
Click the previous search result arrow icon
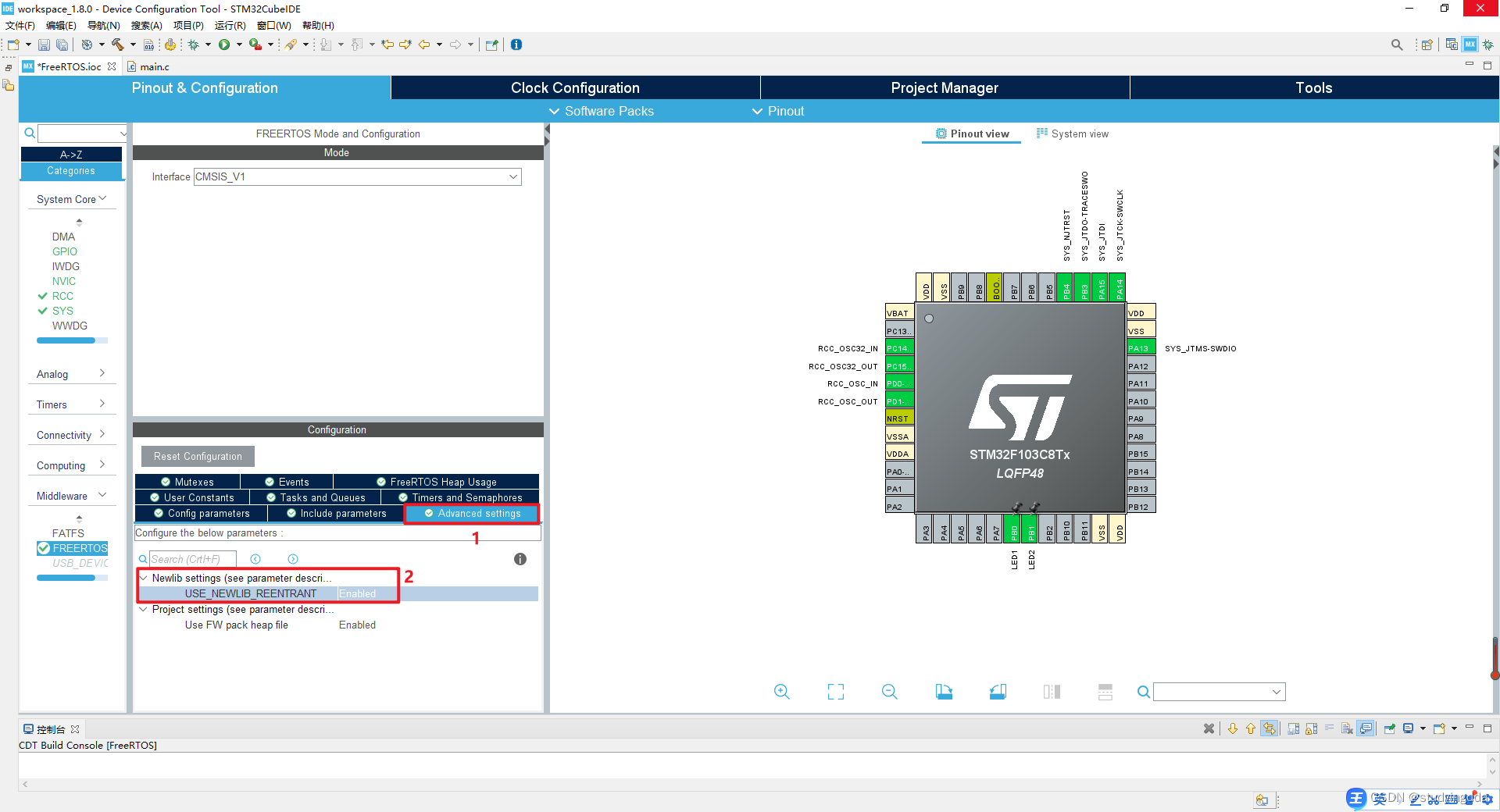tap(255, 559)
